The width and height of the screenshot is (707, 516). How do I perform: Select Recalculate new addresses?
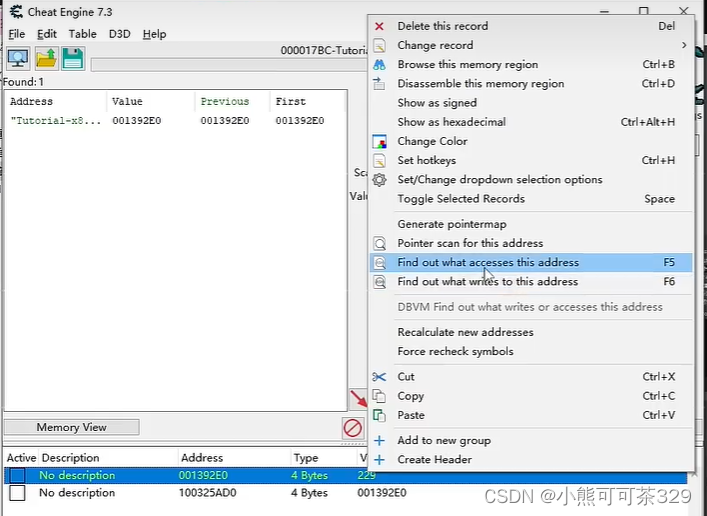(531, 332)
